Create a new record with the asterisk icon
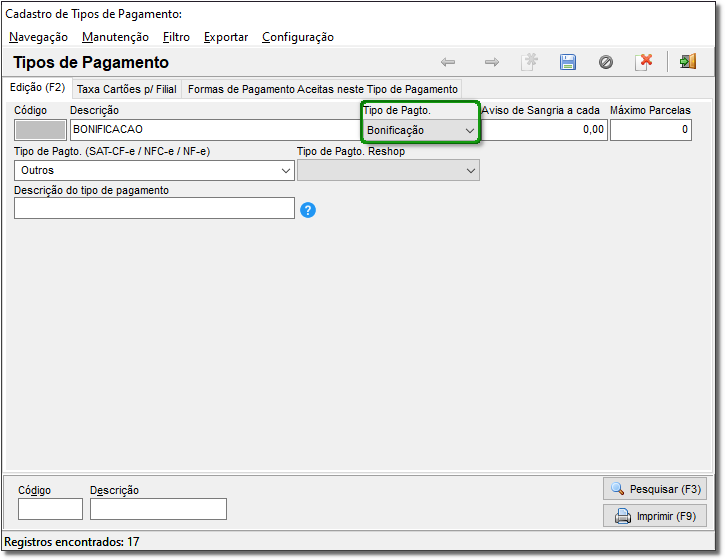This screenshot has width=725, height=560. [529, 62]
